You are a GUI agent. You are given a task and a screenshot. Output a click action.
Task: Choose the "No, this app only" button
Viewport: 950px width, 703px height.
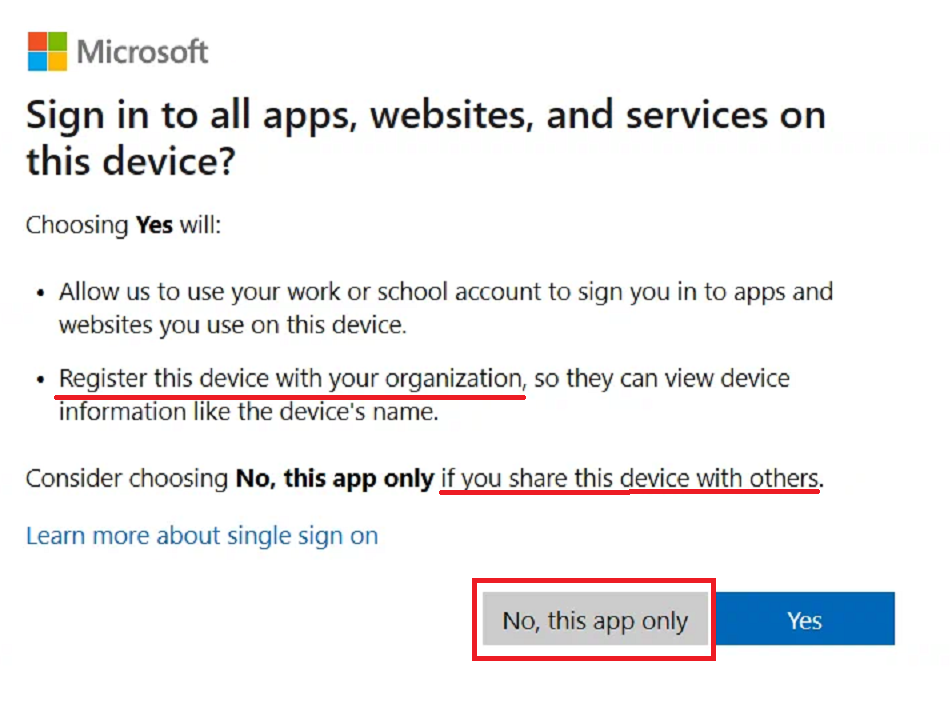point(594,621)
